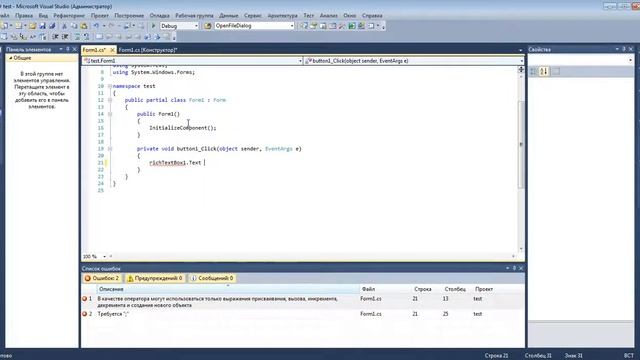The image size is (640, 360).
Task: Open the Вид menu
Action: (x=43, y=16)
